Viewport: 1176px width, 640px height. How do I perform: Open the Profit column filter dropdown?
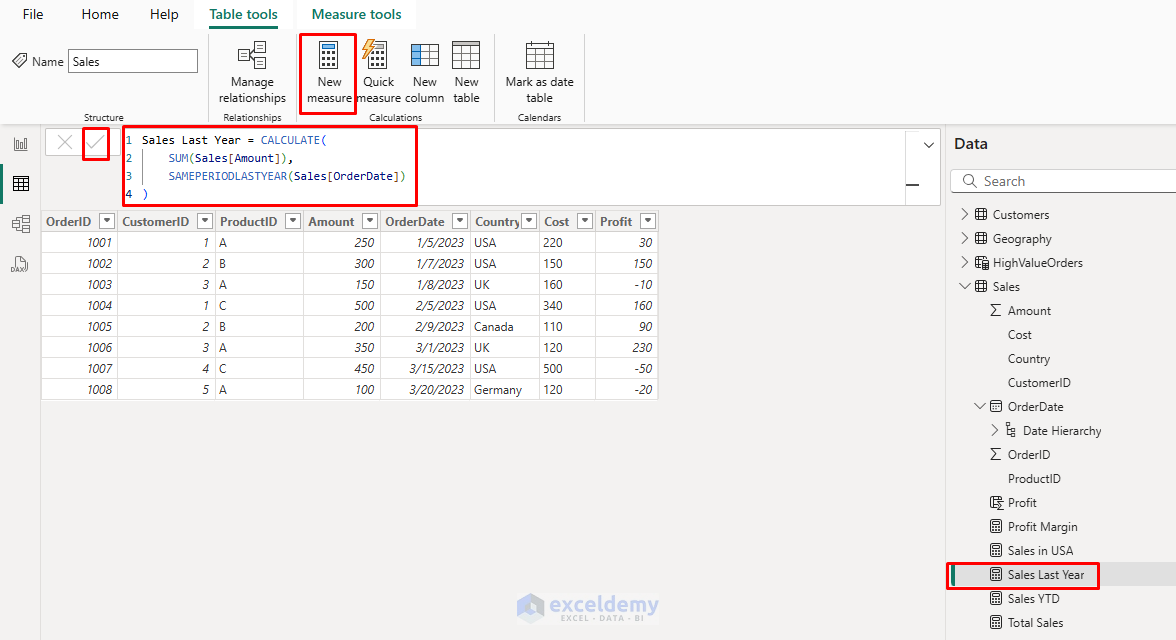(x=649, y=221)
